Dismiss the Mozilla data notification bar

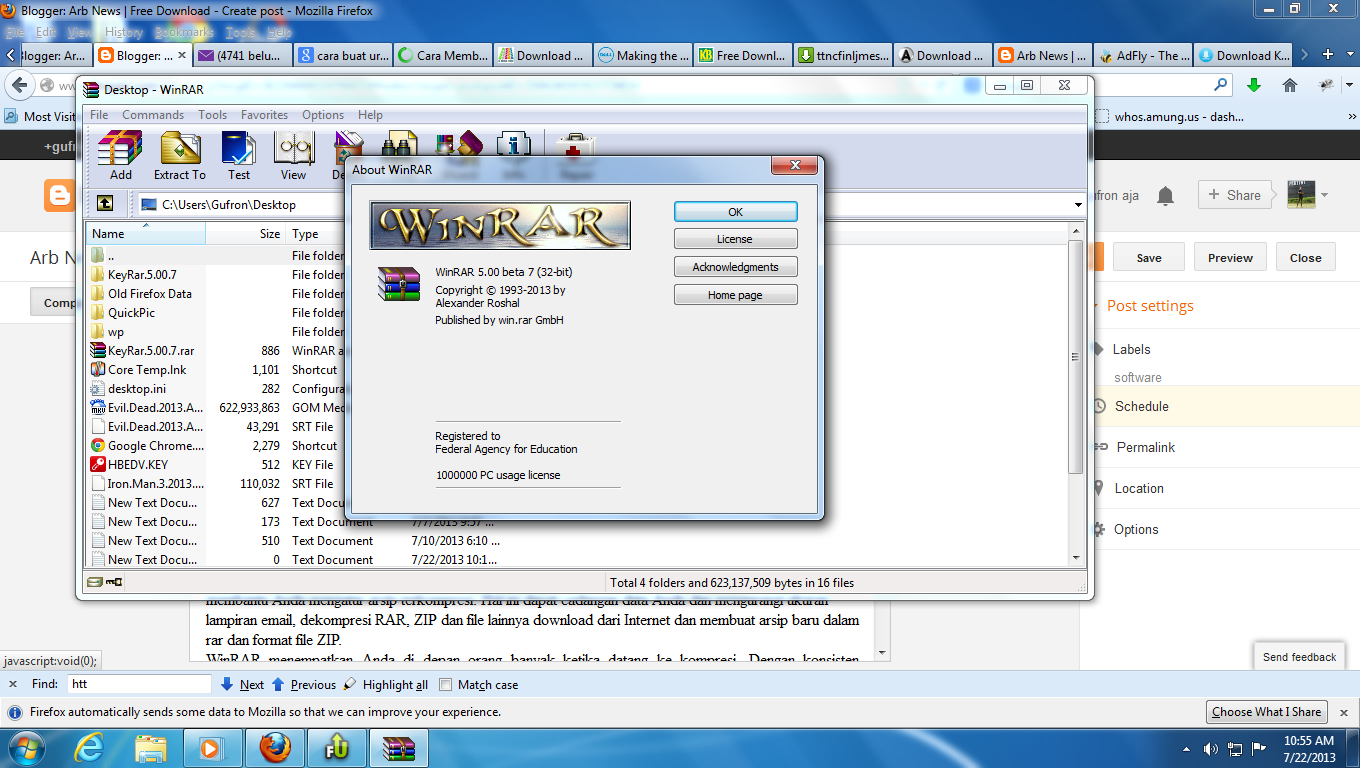1342,713
